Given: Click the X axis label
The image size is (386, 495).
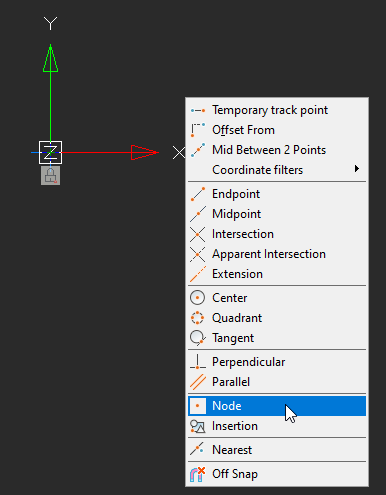Looking at the screenshot, I should tap(179, 153).
